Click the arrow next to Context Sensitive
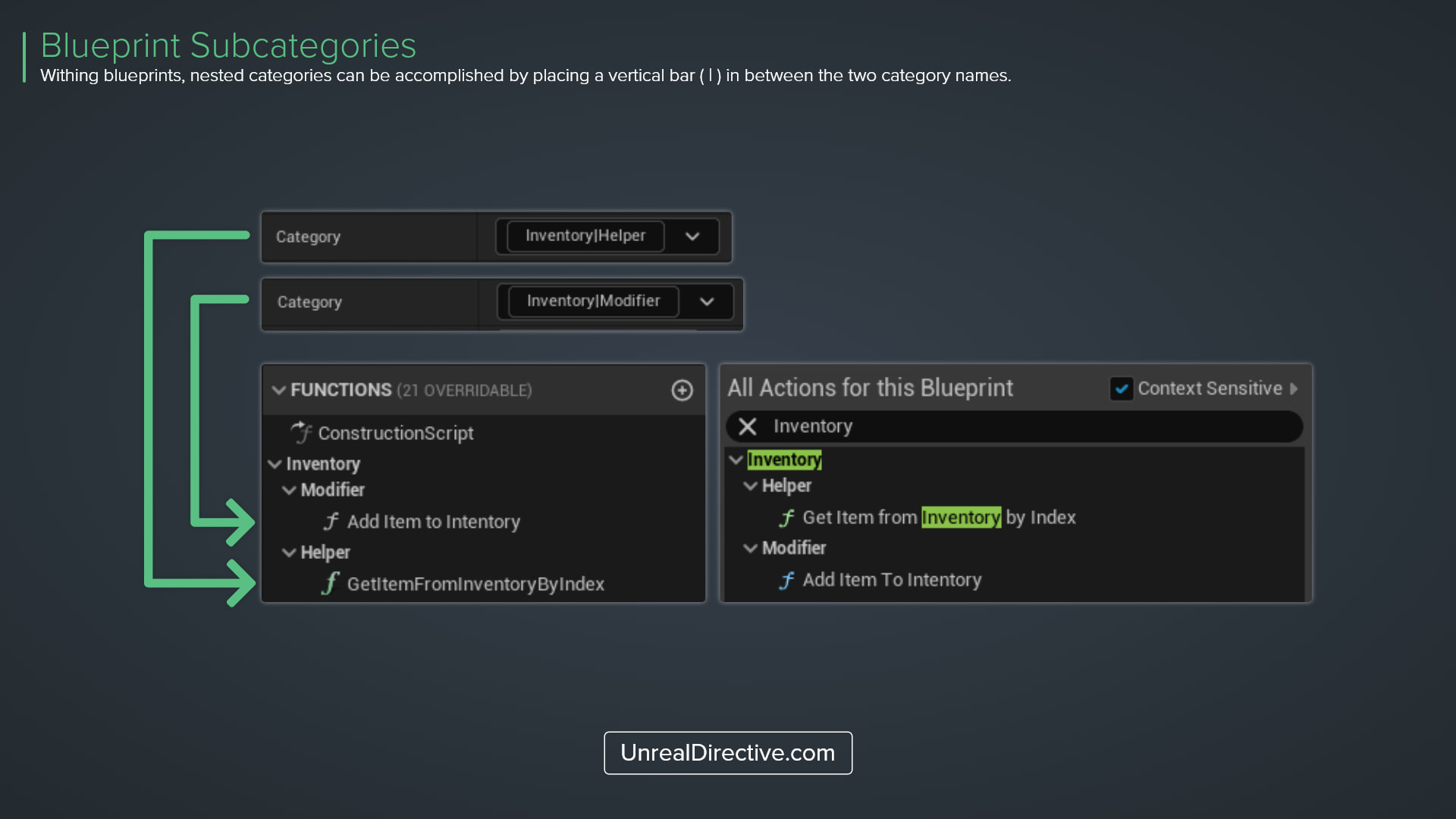Viewport: 1456px width, 819px height. pyautogui.click(x=1294, y=388)
